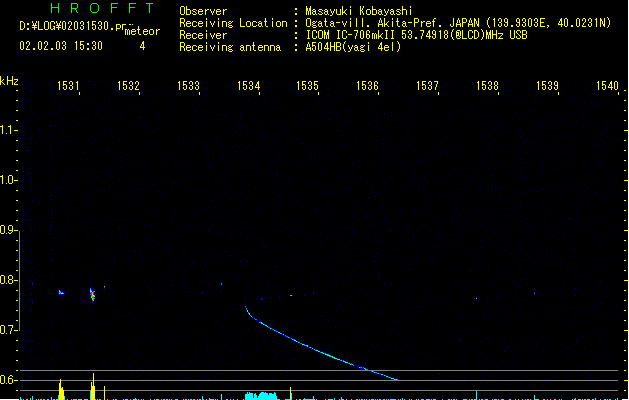Click the 'Receiving antenna' label
Viewport: 629px width, 400px height.
(x=230, y=47)
